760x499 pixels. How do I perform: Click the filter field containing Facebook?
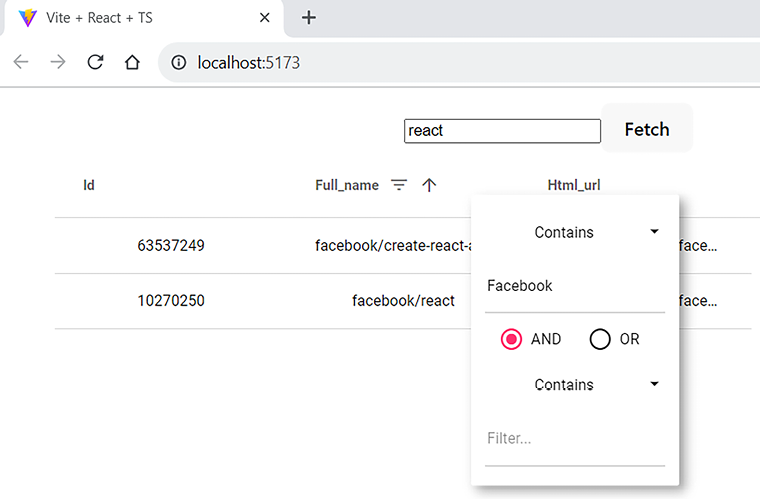(x=574, y=286)
